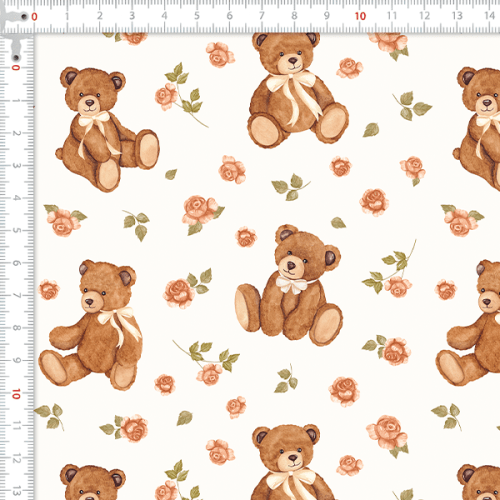Screen dimensions: 500x500
Task: Click the nose of the bow tie bear
Action: 291,265
